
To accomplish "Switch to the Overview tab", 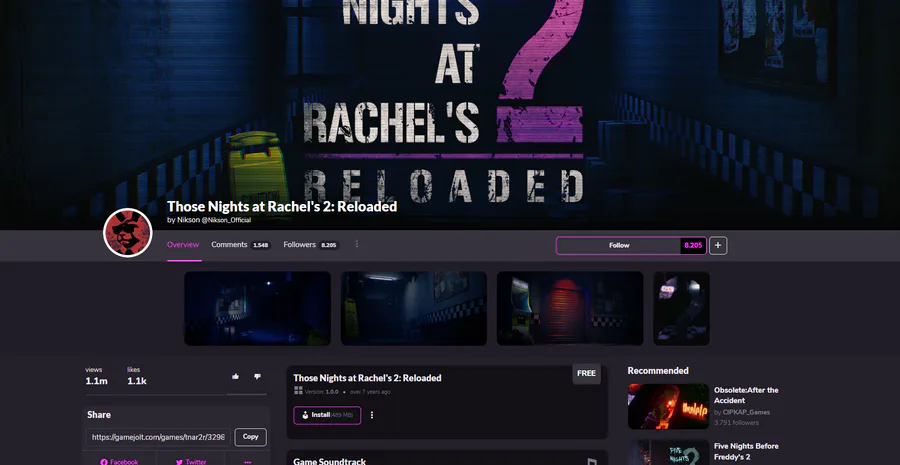I will [183, 245].
